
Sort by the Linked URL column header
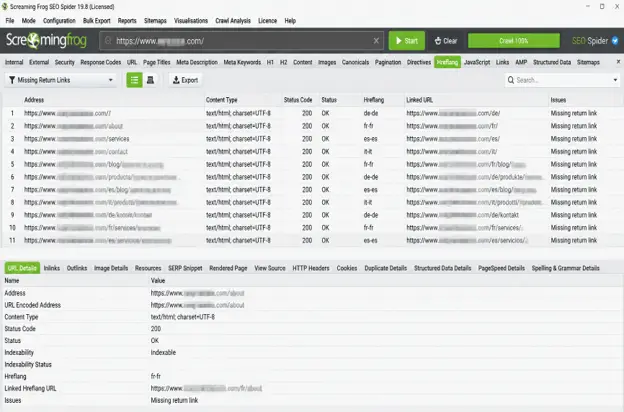pos(419,100)
